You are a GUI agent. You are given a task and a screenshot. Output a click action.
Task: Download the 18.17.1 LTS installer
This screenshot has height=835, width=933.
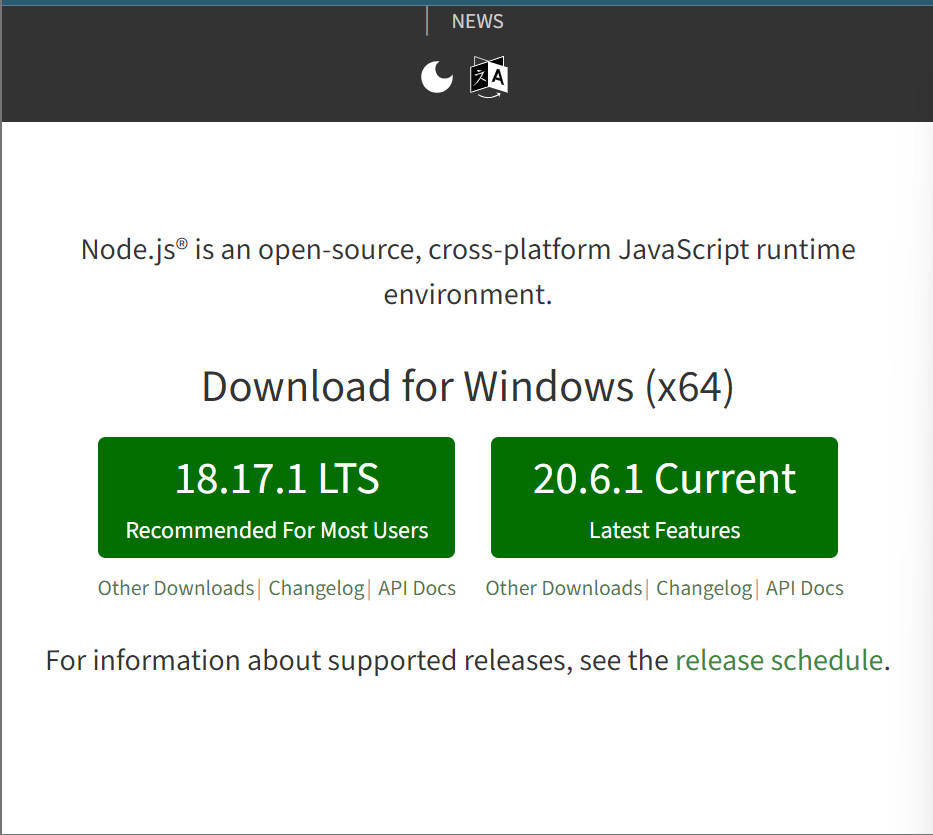(x=277, y=498)
